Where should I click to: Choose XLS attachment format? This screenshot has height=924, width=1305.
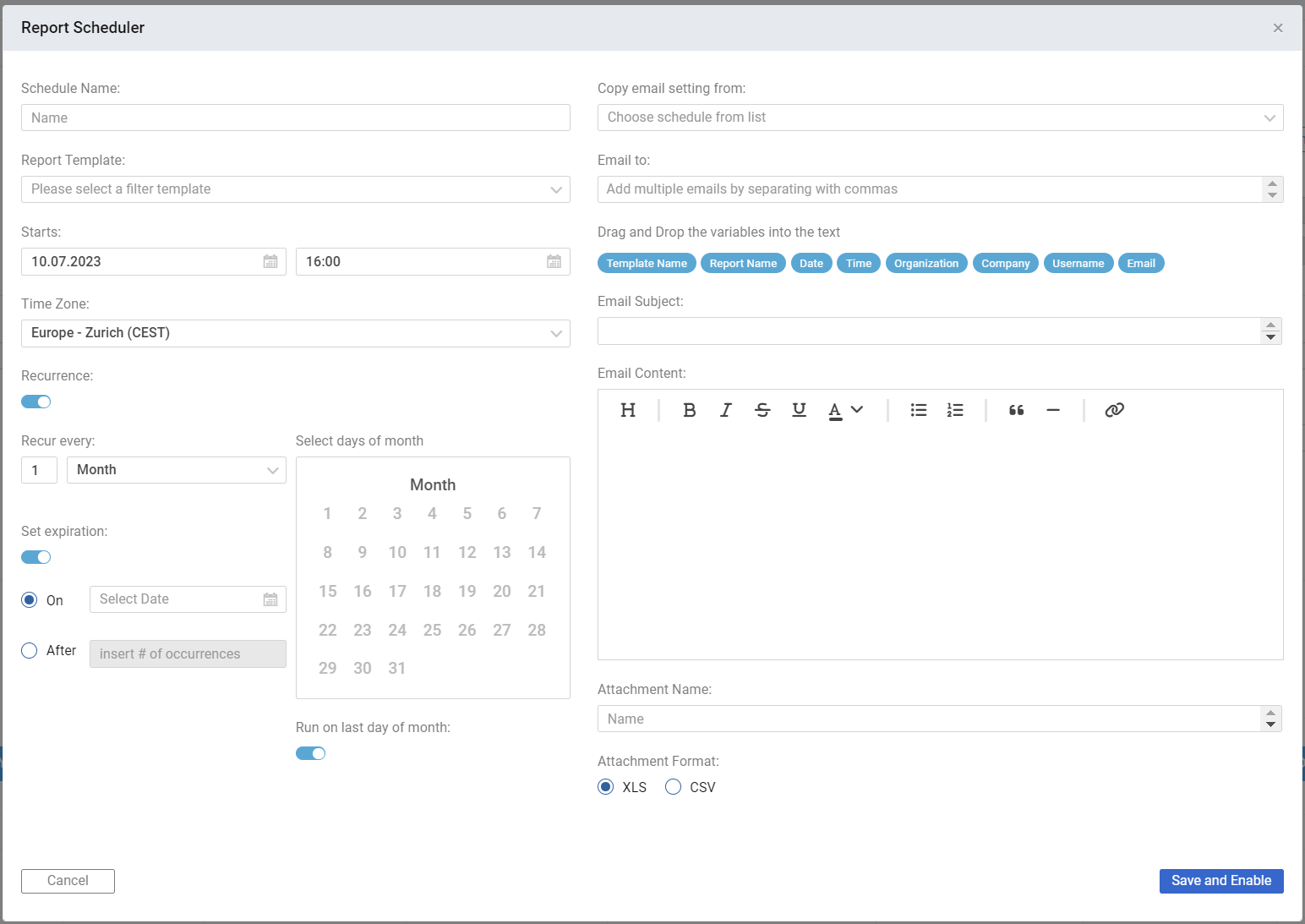[605, 787]
